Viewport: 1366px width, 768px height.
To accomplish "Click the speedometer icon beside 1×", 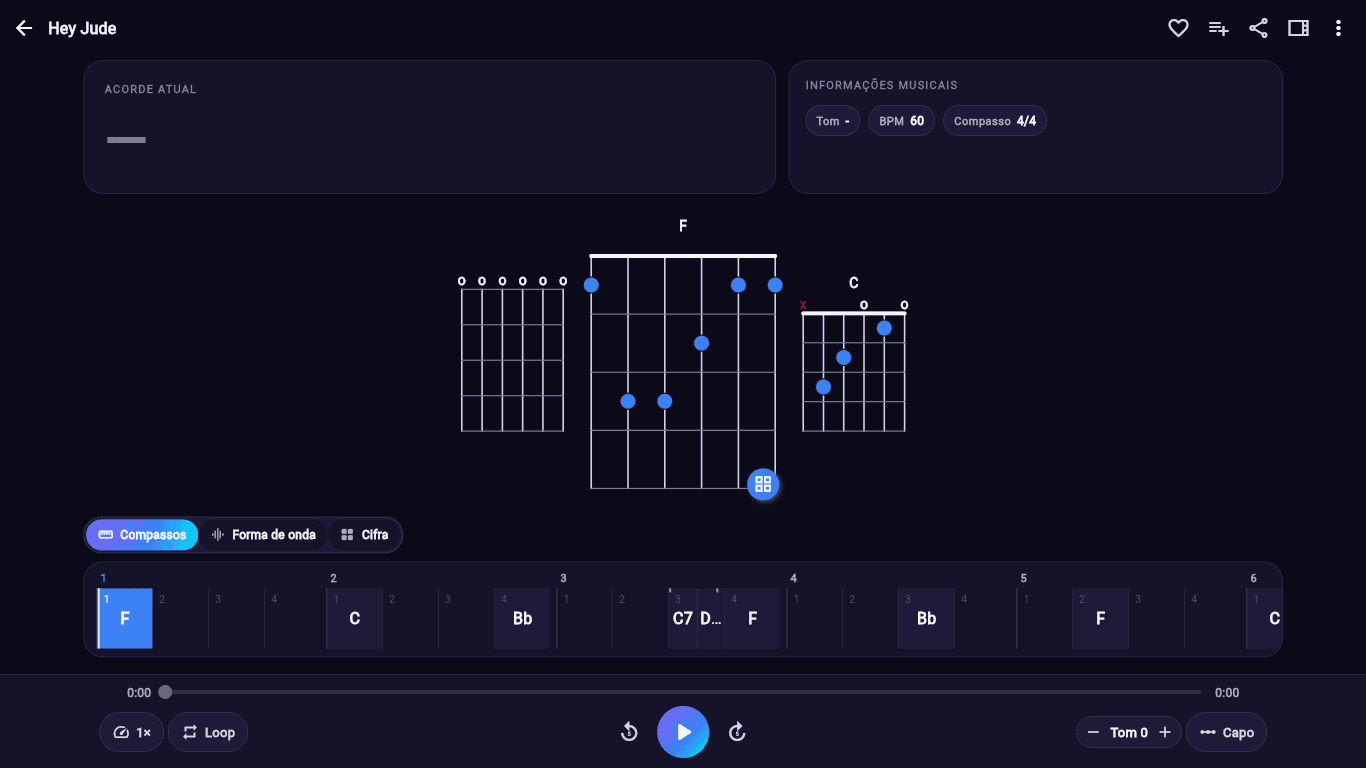I will click(x=121, y=732).
